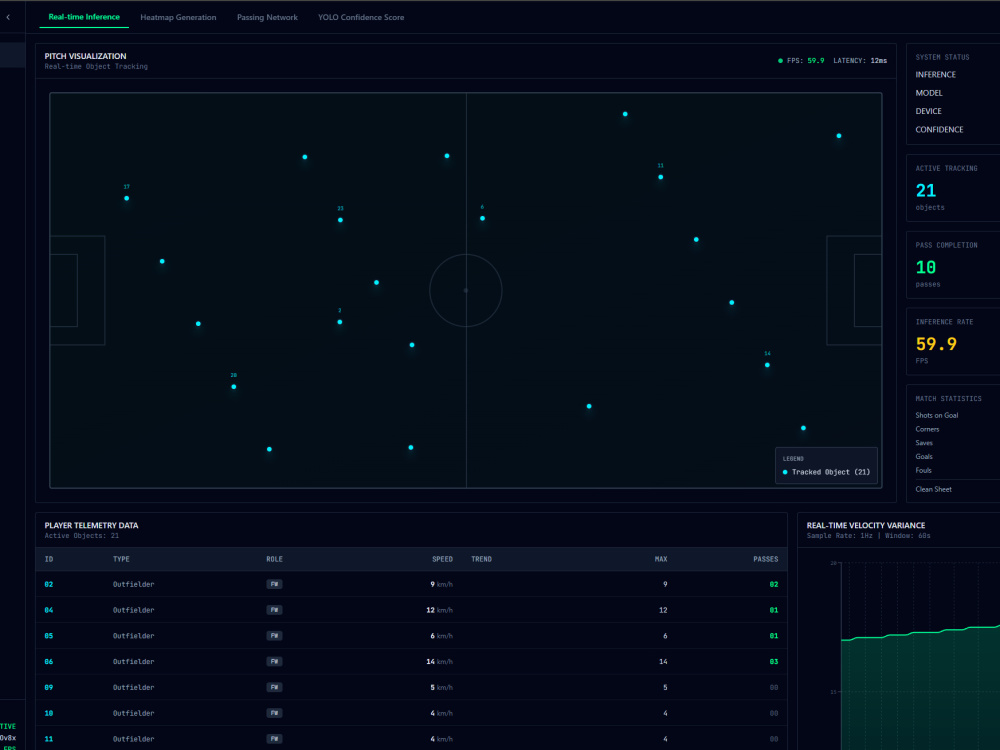Click the 14 km/h speed value
This screenshot has width=1000, height=750.
(x=439, y=661)
